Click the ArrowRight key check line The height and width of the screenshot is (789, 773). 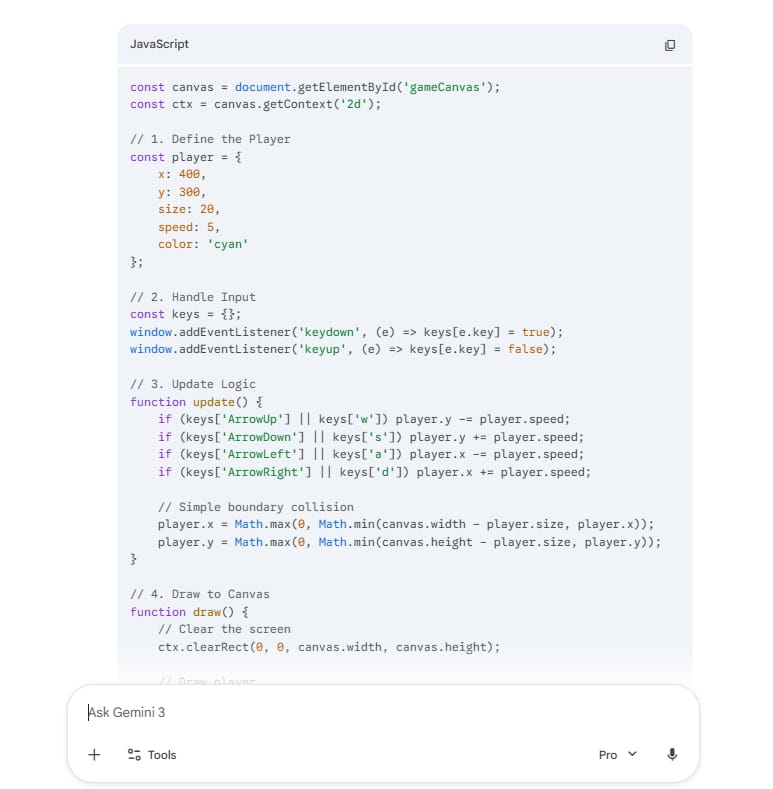point(374,472)
